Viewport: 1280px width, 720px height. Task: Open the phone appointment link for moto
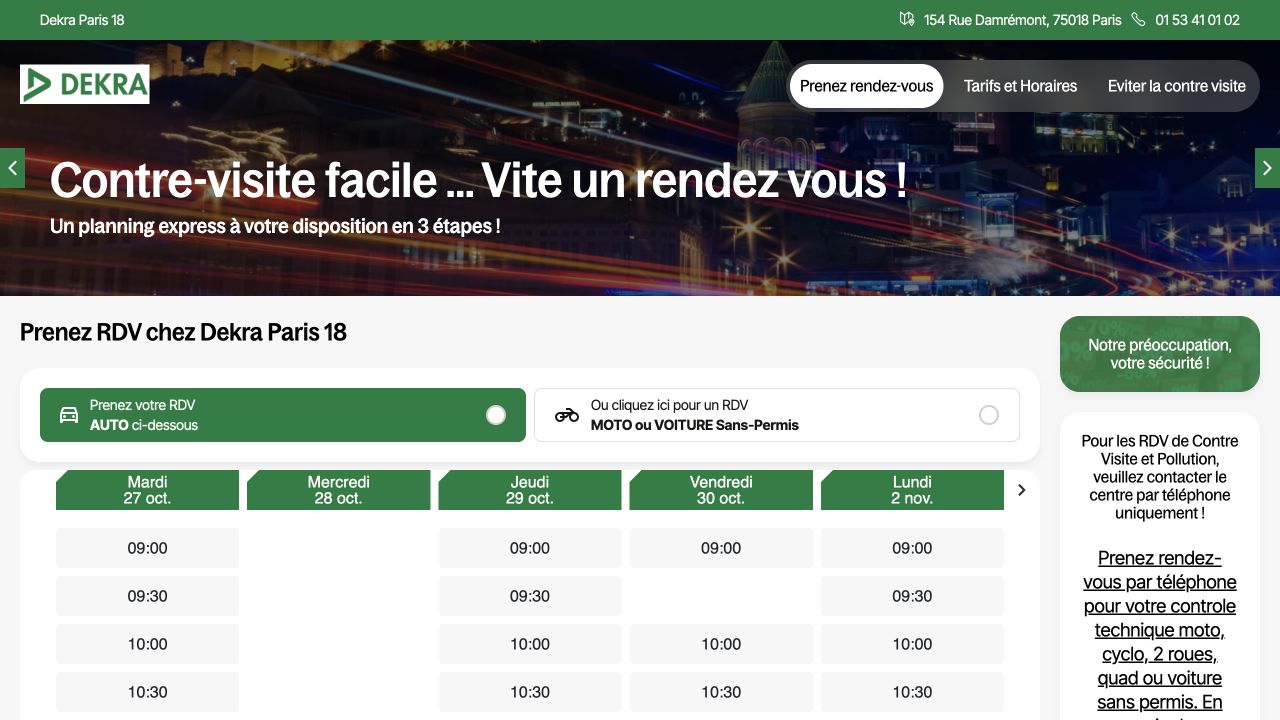1160,633
